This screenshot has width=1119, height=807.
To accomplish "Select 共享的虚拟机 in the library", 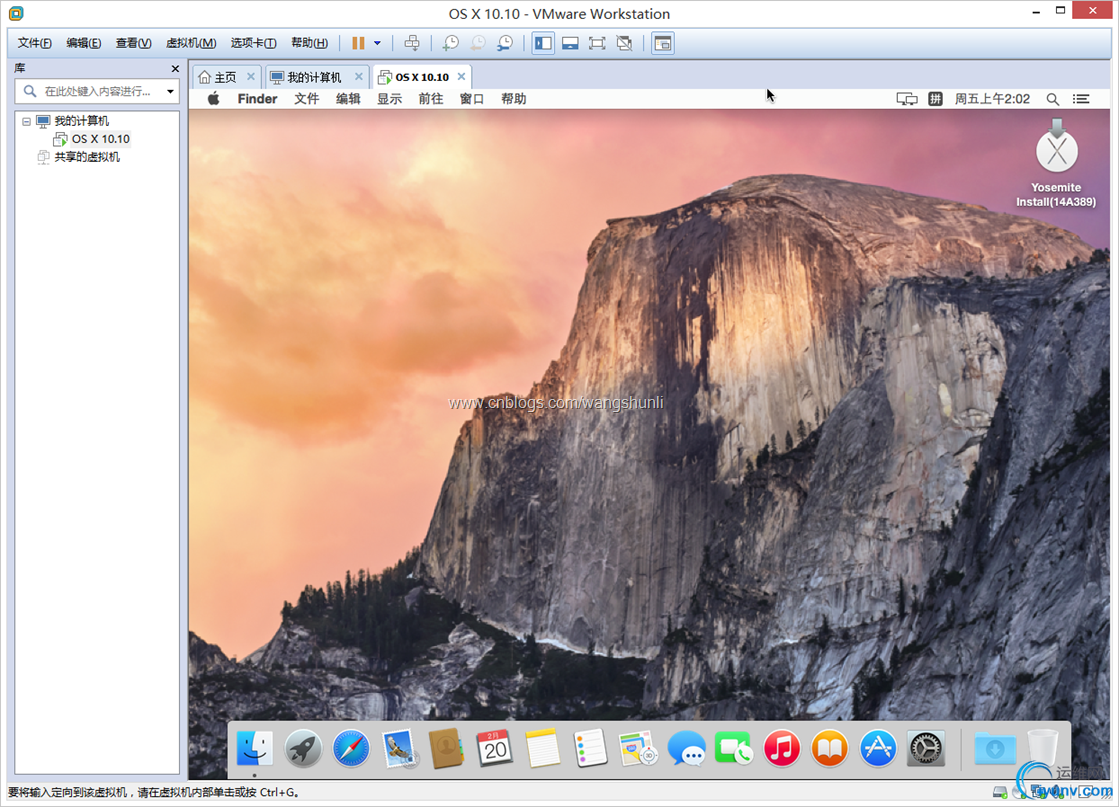I will point(87,157).
